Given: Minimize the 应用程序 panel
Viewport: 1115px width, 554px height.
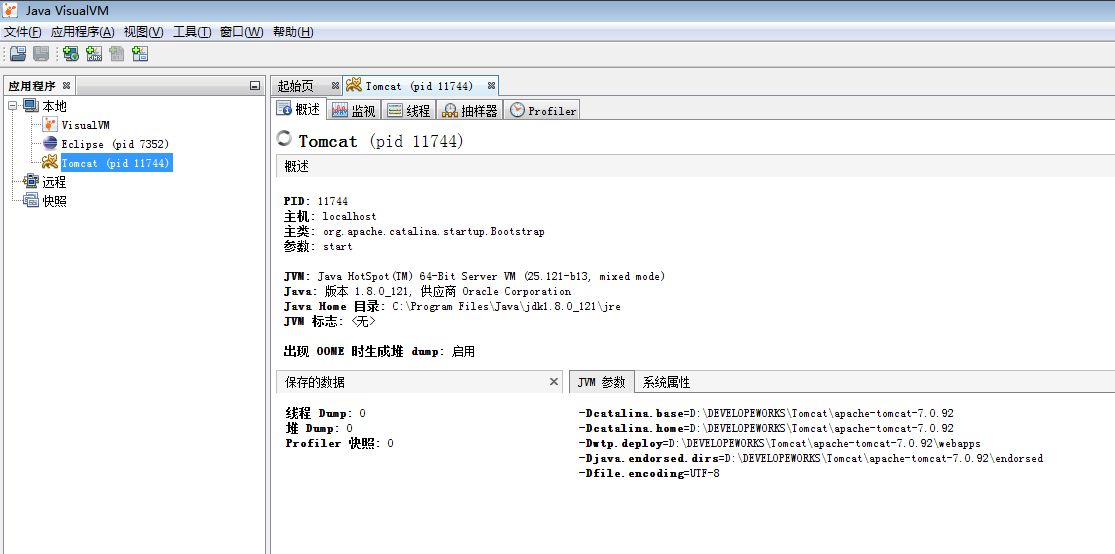Looking at the screenshot, I should tap(255, 86).
